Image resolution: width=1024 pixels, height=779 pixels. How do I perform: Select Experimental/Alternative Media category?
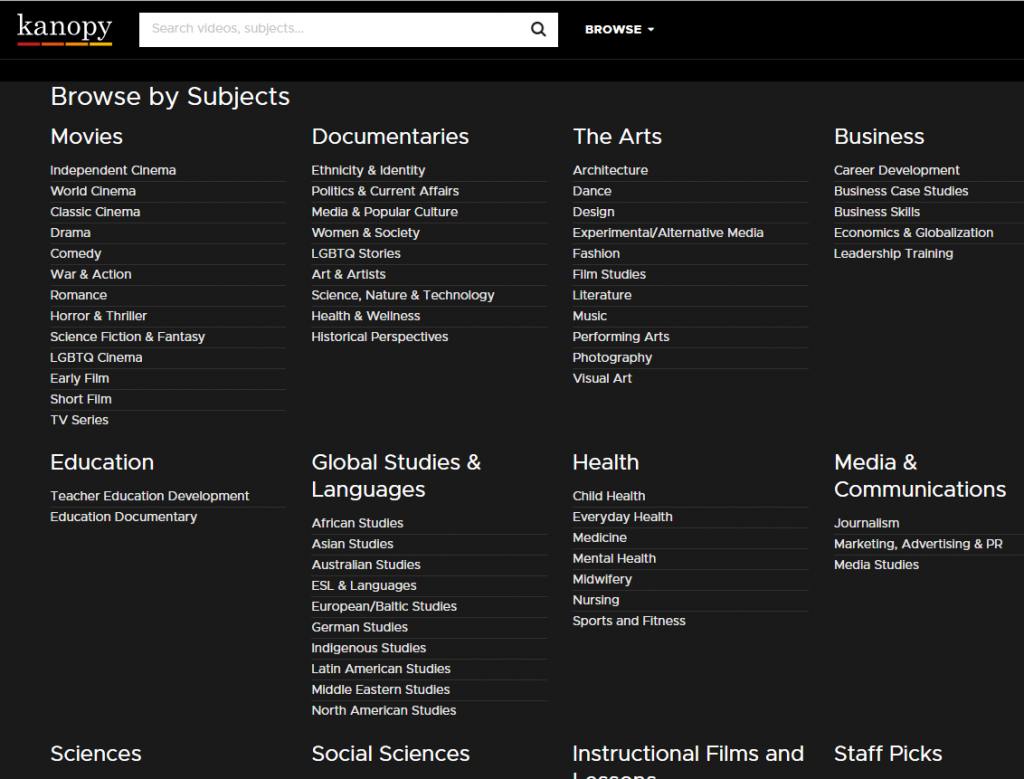pyautogui.click(x=668, y=233)
